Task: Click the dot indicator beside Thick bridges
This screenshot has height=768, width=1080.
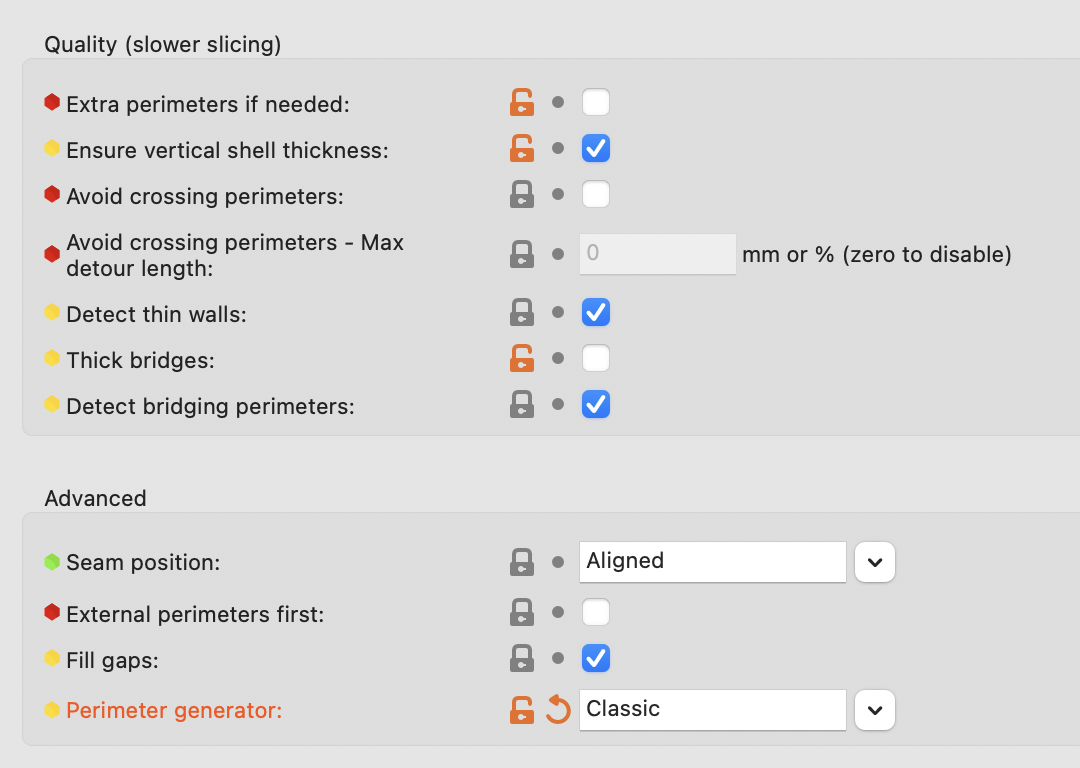Action: pyautogui.click(x=558, y=357)
